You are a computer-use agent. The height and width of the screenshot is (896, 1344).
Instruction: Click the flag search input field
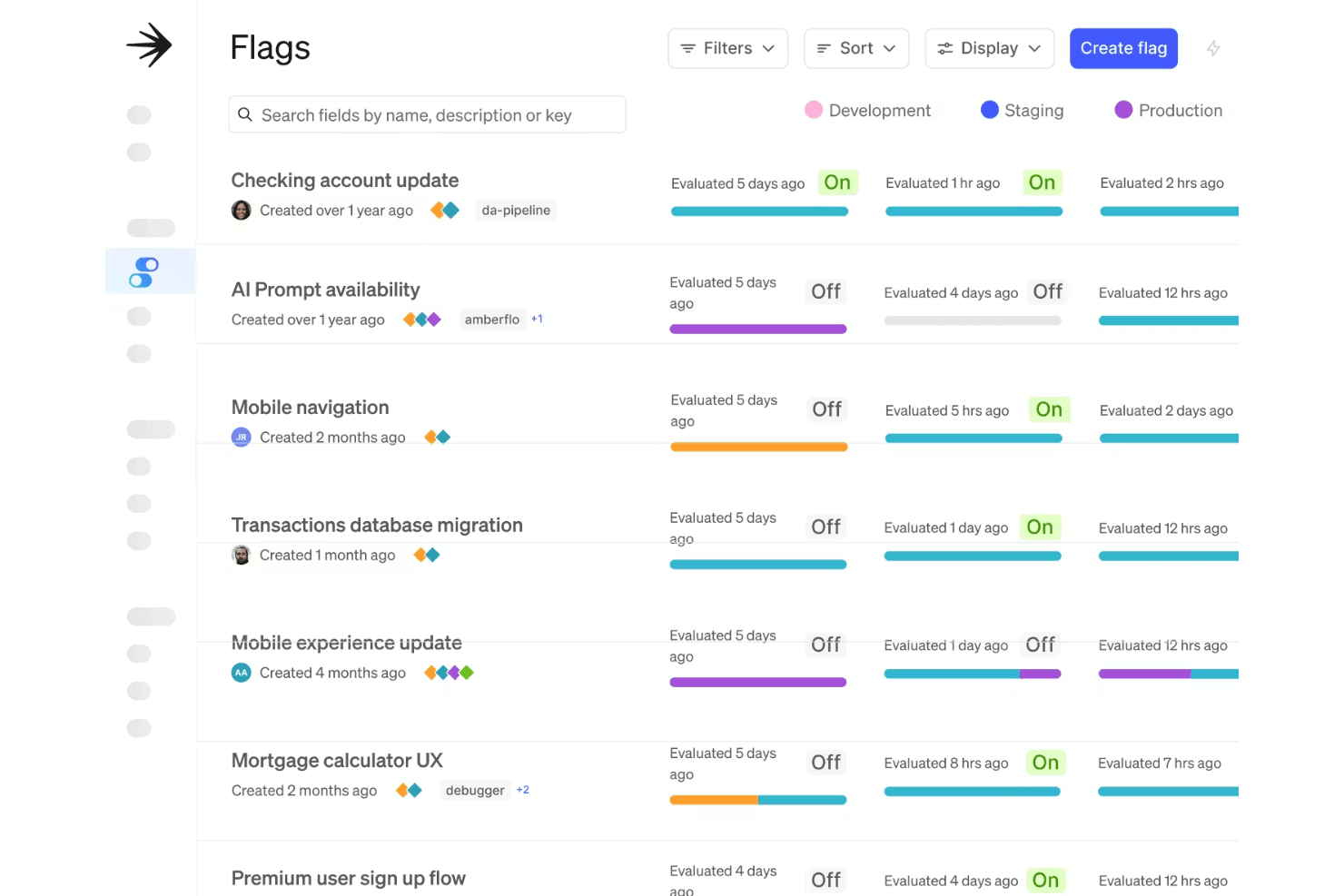(427, 114)
